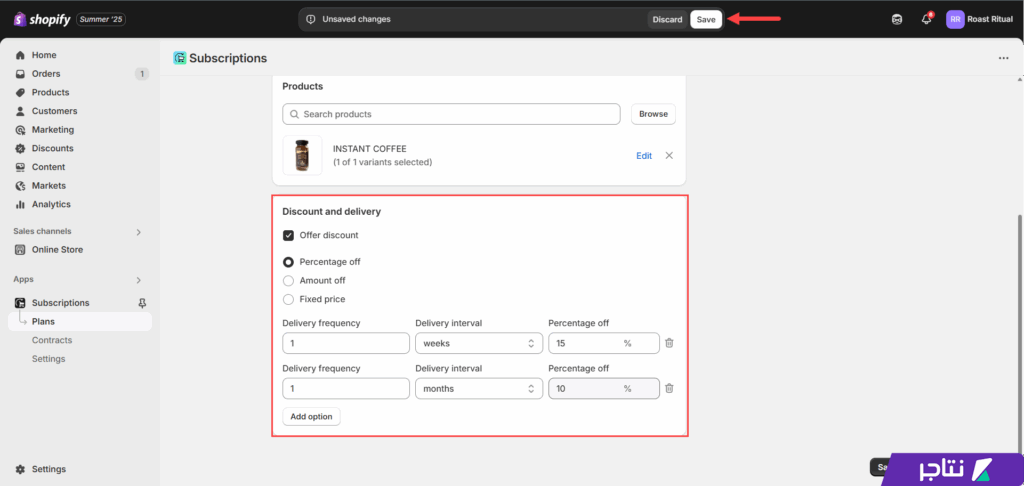Select the Amount off radio
The image size is (1024, 486).
coord(288,281)
